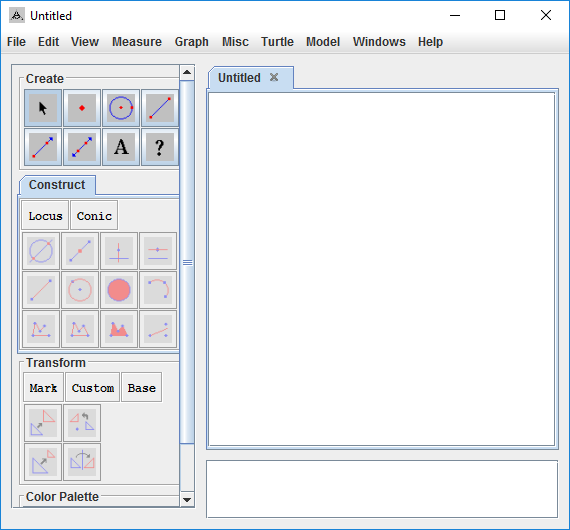Select the ray creation tool
The image size is (570, 530).
43,147
